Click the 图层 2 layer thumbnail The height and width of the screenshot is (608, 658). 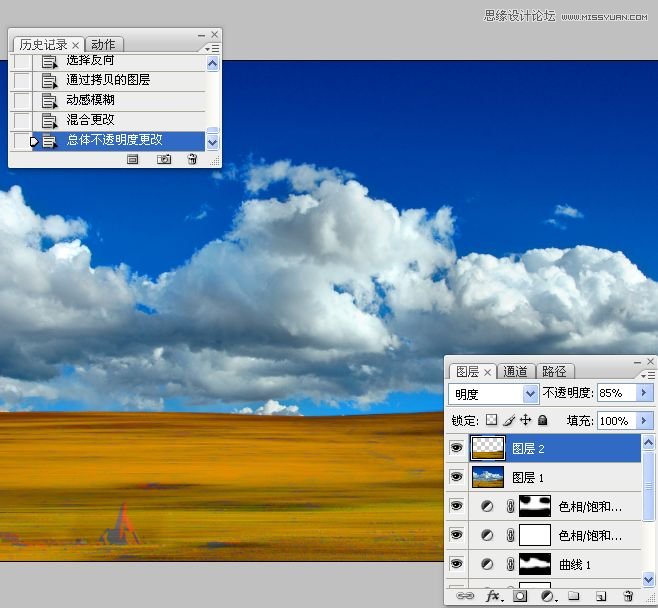(487, 448)
